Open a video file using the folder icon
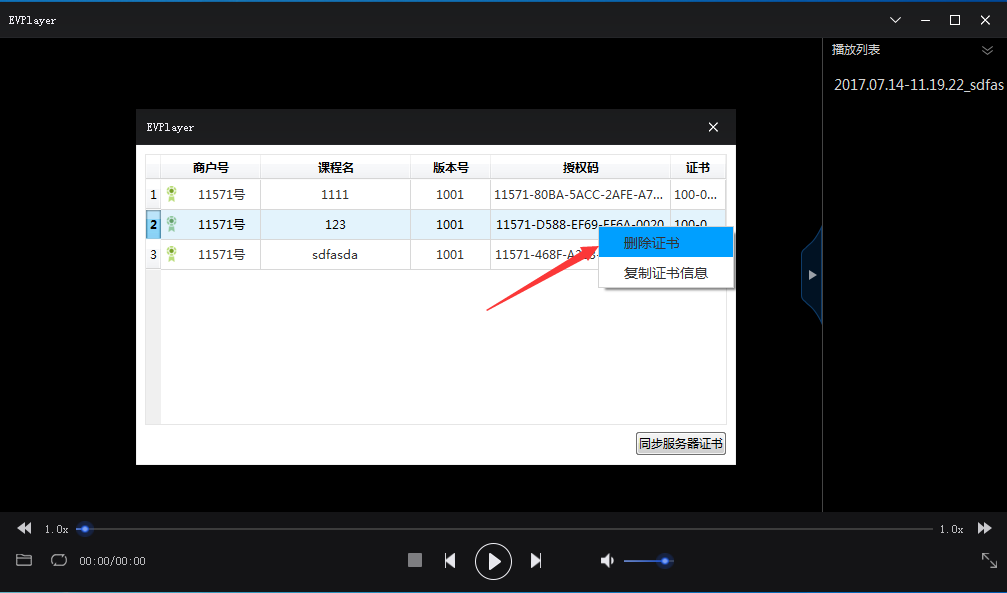The image size is (1007, 593). 24,560
